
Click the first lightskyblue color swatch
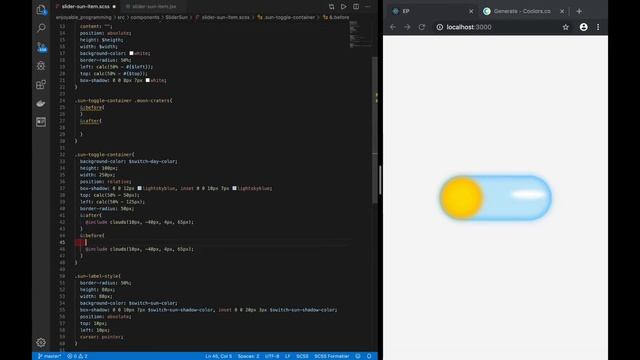(140, 188)
